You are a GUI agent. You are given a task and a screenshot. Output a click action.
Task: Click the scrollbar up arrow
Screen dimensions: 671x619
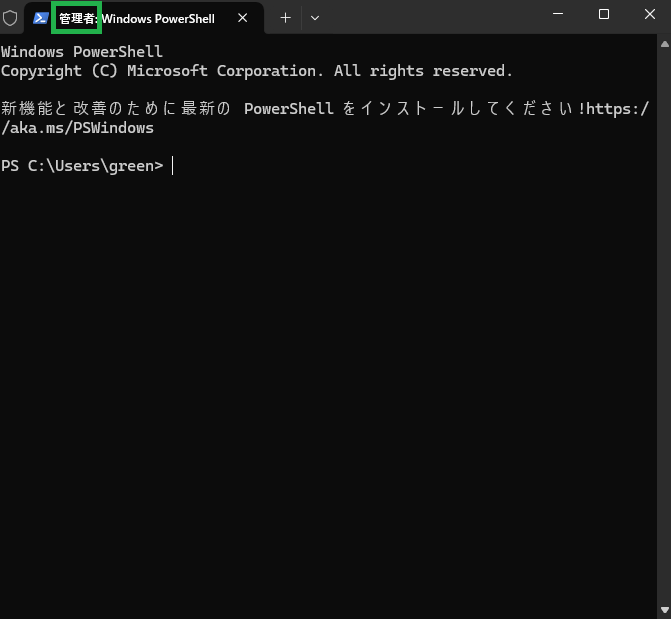[x=665, y=44]
